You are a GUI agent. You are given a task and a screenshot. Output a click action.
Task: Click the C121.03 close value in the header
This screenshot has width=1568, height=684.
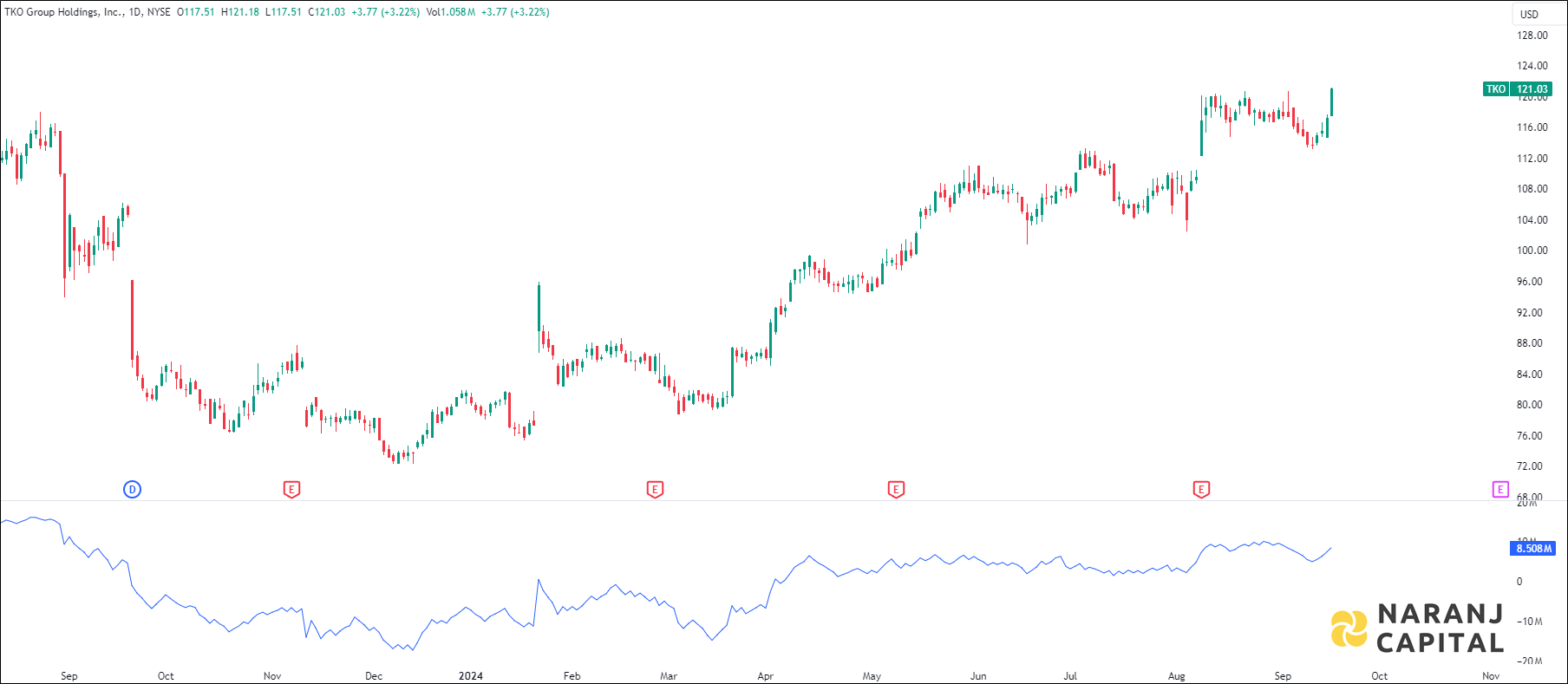[x=327, y=12]
